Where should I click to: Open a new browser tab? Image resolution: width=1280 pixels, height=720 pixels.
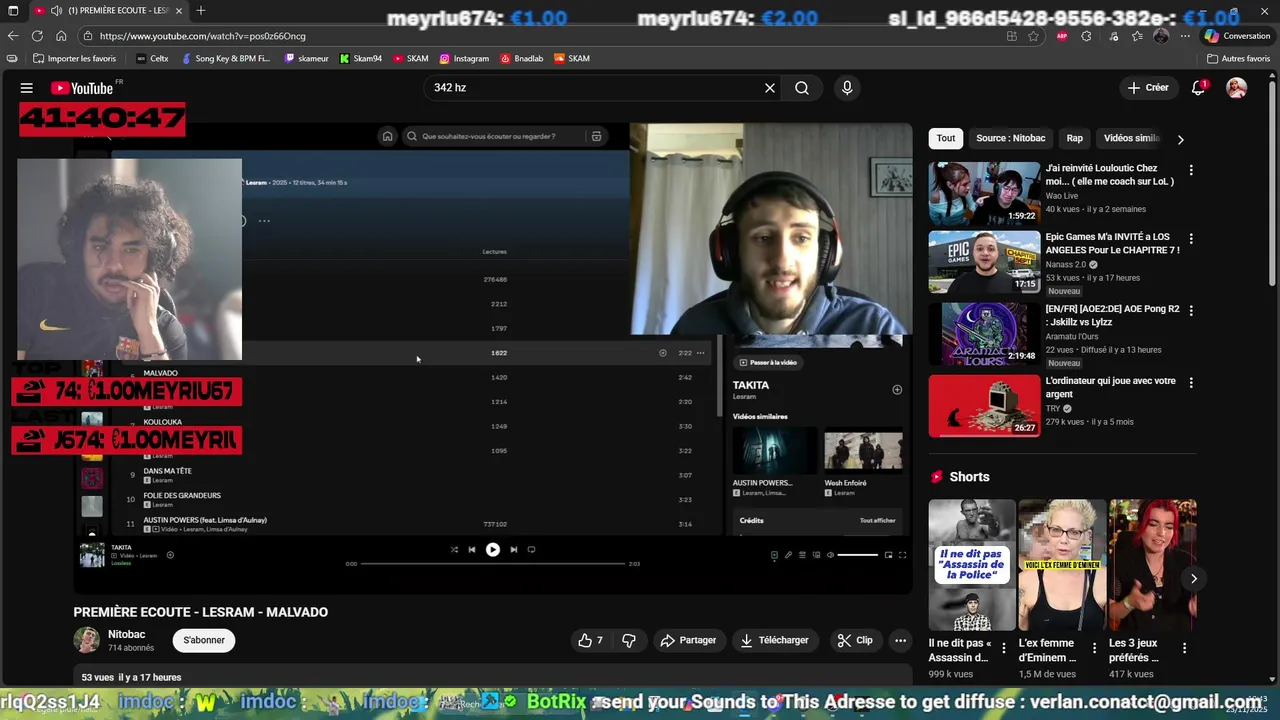201,10
